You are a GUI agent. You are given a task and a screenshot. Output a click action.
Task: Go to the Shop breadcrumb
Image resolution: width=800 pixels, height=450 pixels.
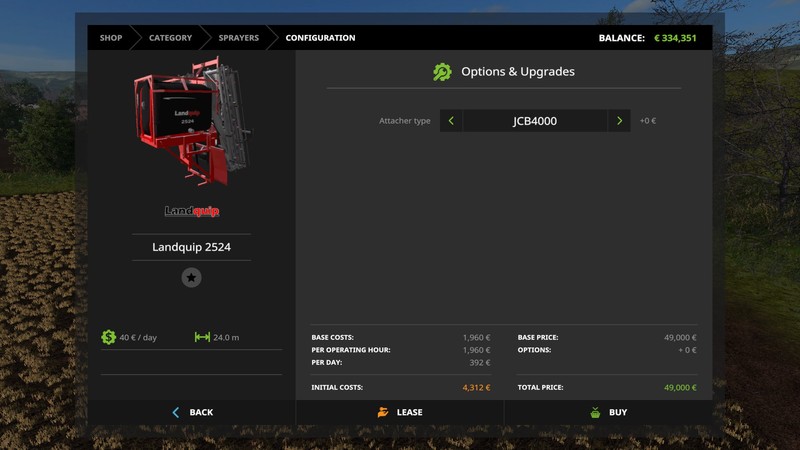coord(111,38)
